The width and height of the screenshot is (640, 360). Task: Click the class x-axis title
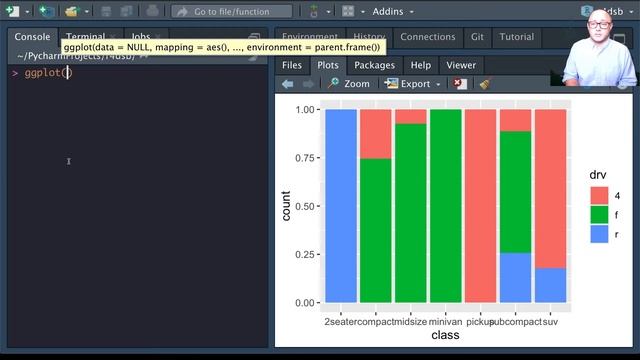[x=445, y=335]
